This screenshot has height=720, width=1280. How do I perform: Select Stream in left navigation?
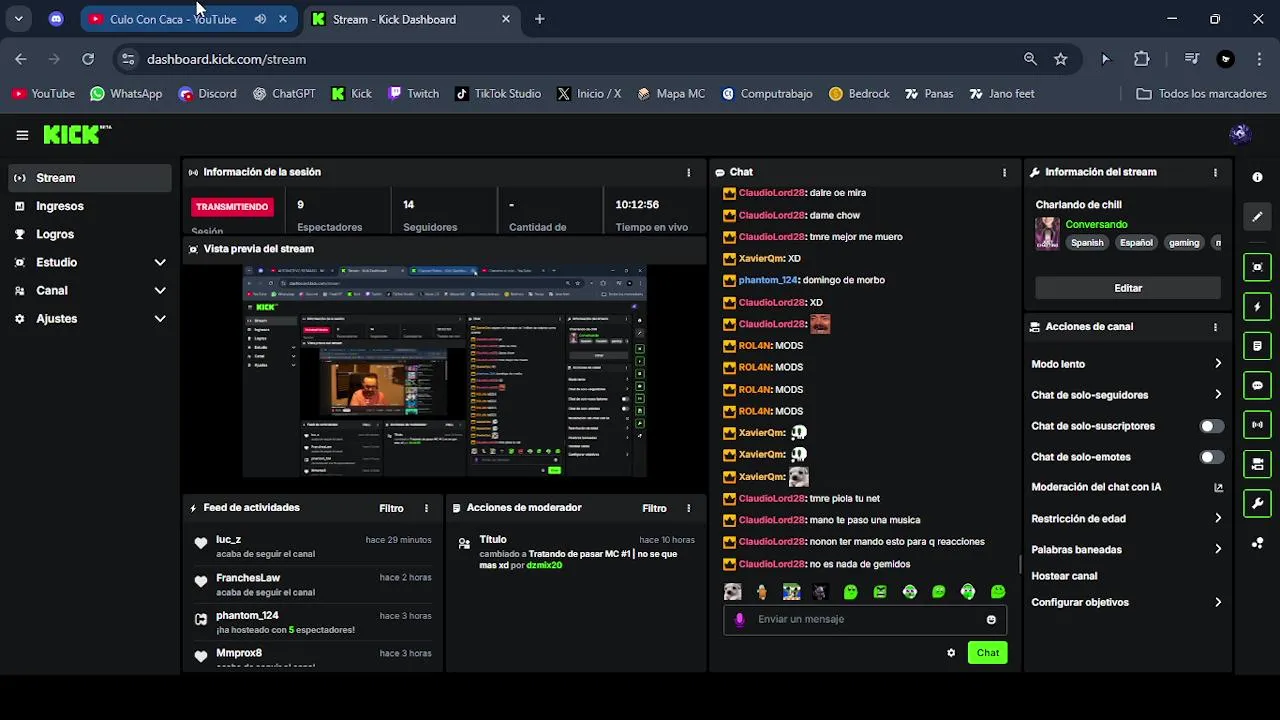90,178
